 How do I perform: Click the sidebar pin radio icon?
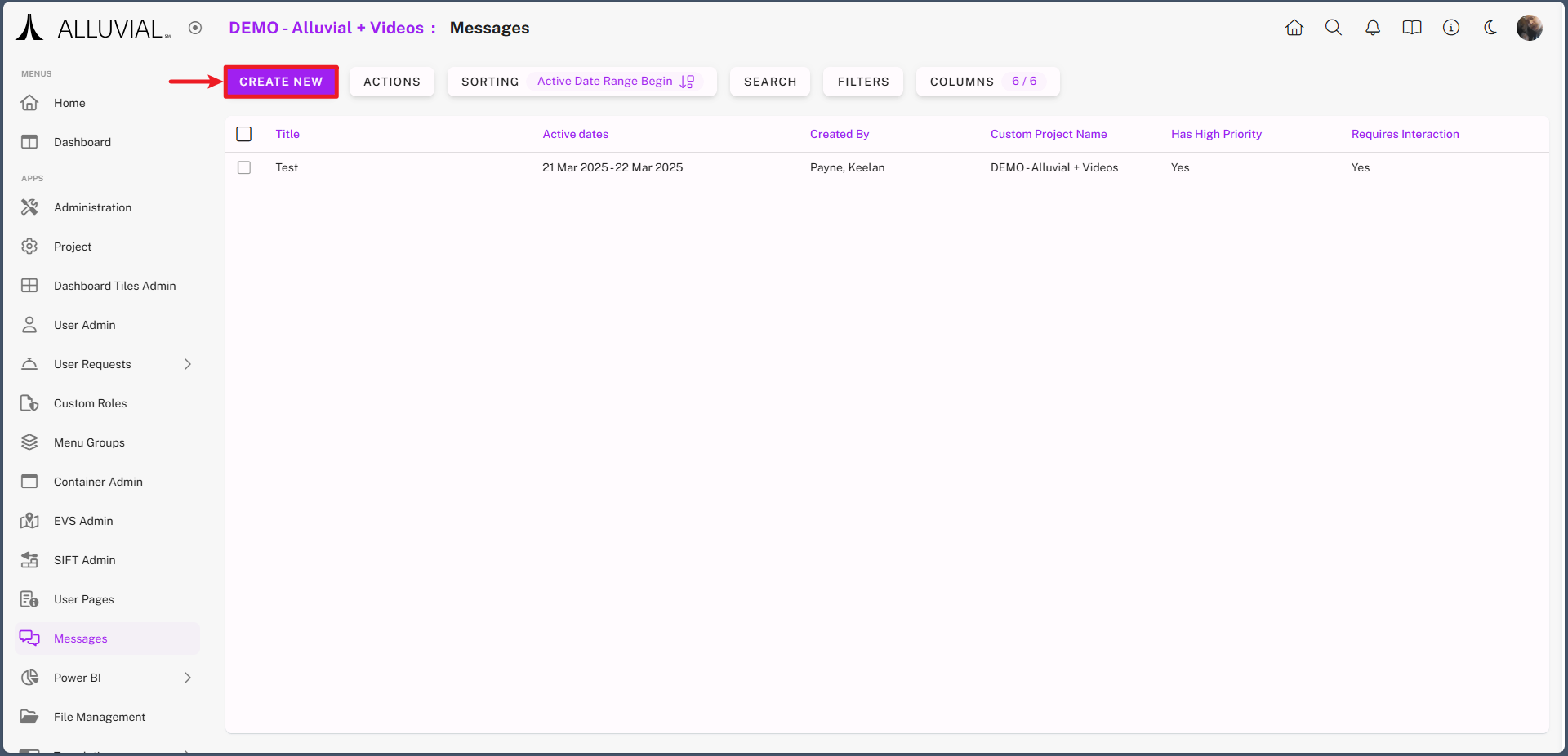(x=195, y=28)
